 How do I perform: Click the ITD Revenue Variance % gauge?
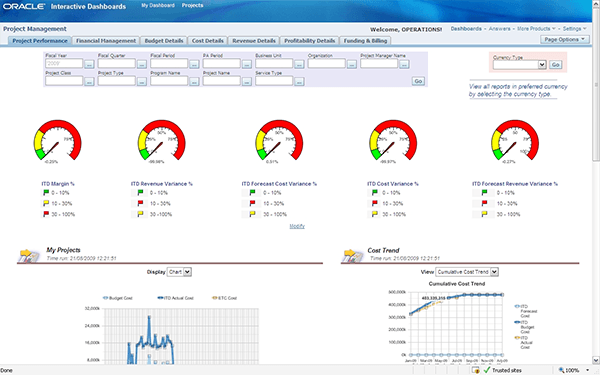tap(162, 141)
